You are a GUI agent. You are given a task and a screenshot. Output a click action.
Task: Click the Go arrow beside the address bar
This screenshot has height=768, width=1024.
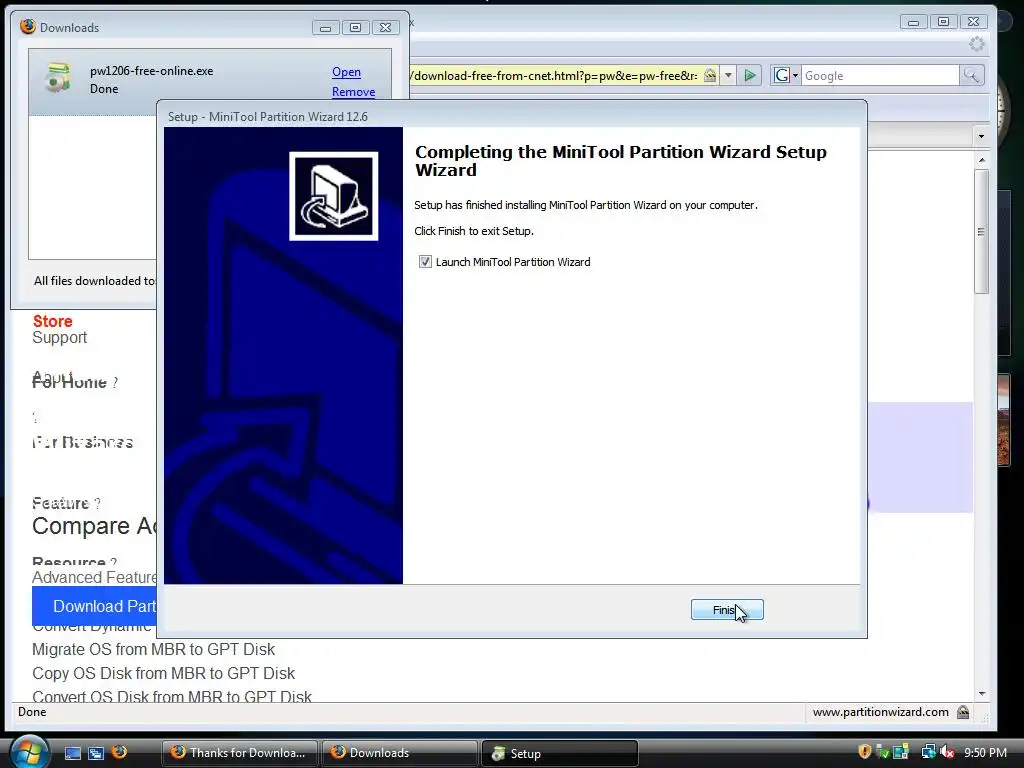(750, 76)
